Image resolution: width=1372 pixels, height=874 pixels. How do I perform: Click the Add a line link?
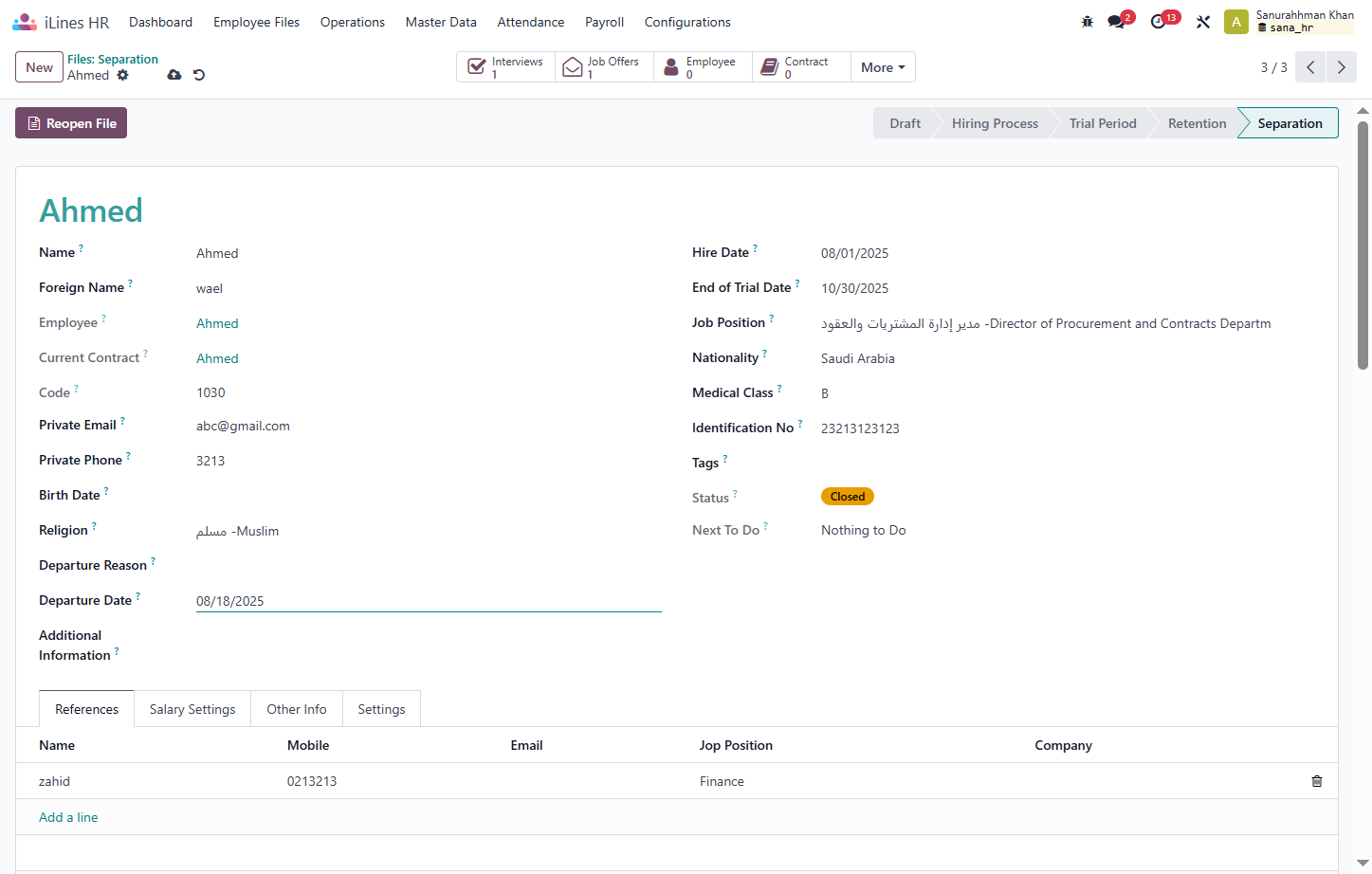[68, 817]
